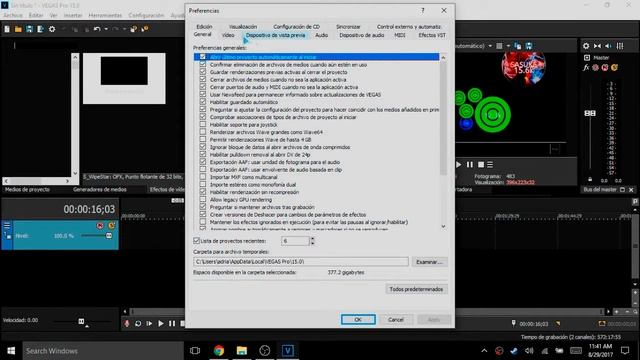640x360 pixels.
Task: Copy preview snapshot to clipboard icon
Action: click(x=518, y=46)
